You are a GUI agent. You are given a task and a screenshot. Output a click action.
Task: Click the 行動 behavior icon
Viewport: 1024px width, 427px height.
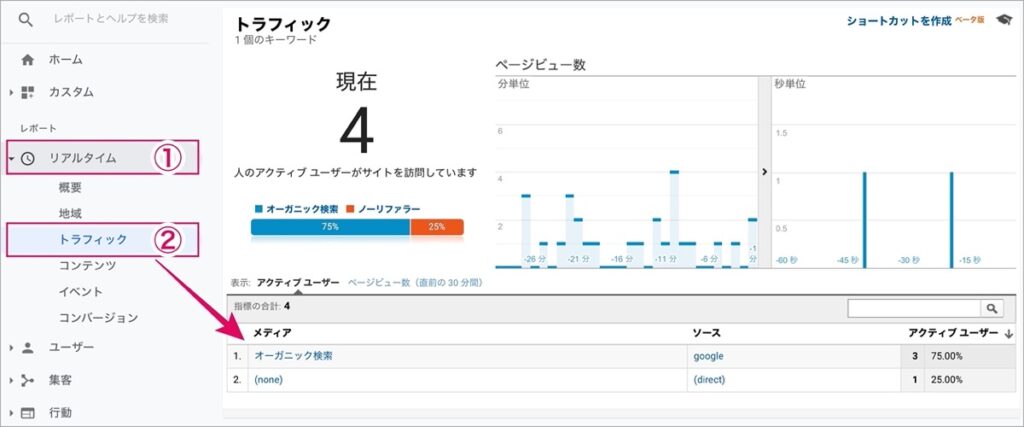[x=27, y=413]
